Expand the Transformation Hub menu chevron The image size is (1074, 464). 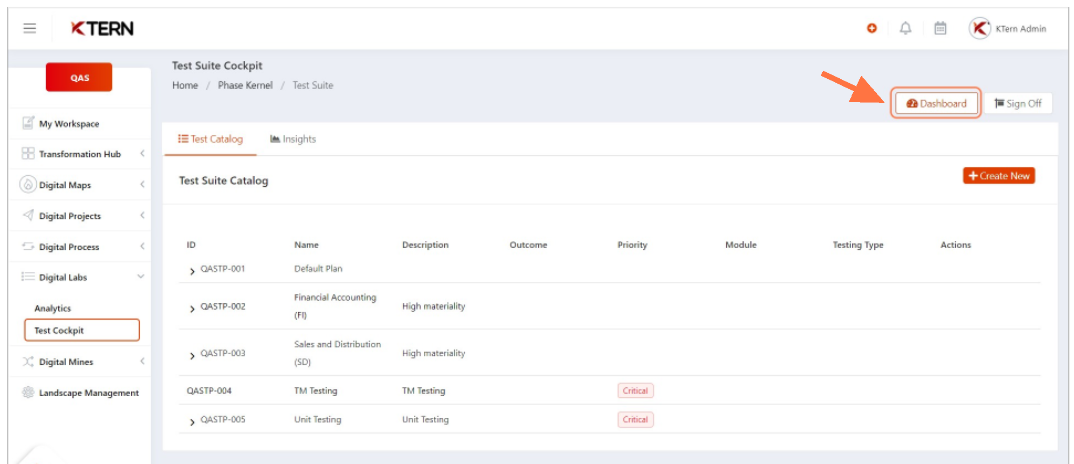(142, 154)
